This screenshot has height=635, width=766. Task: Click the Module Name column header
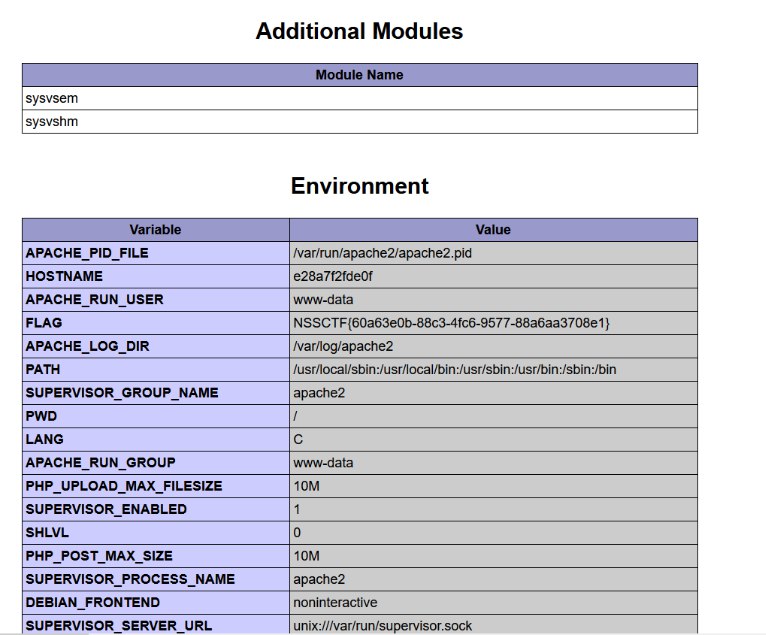pos(359,75)
